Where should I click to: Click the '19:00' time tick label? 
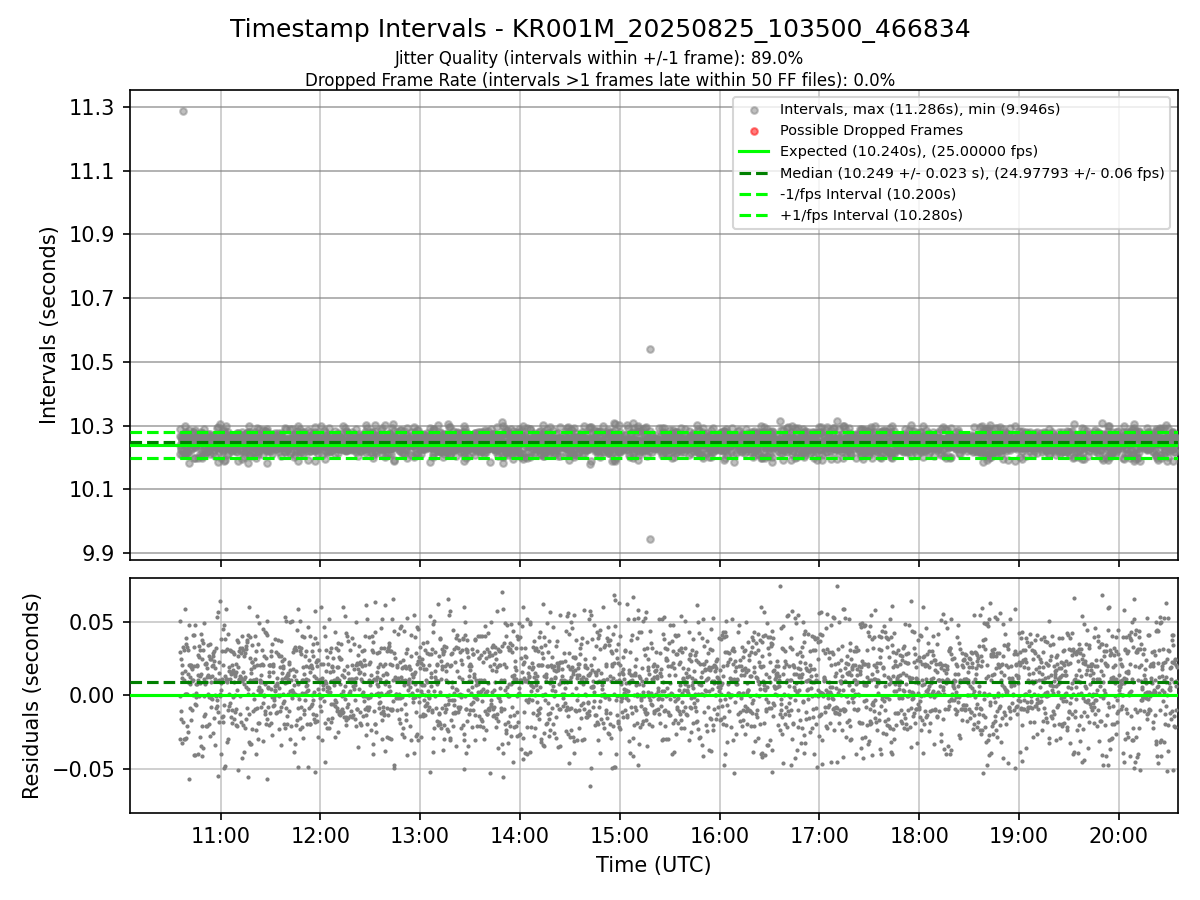click(x=1019, y=835)
